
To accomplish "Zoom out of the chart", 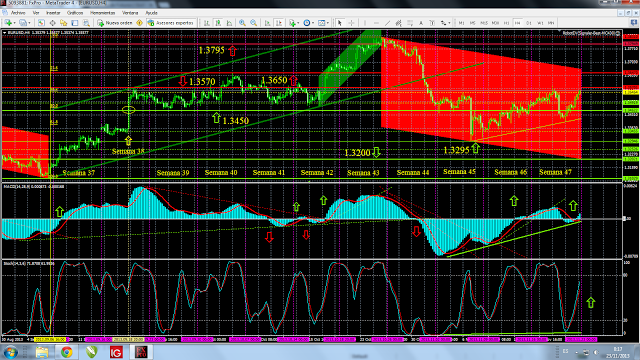I will 253,23.
